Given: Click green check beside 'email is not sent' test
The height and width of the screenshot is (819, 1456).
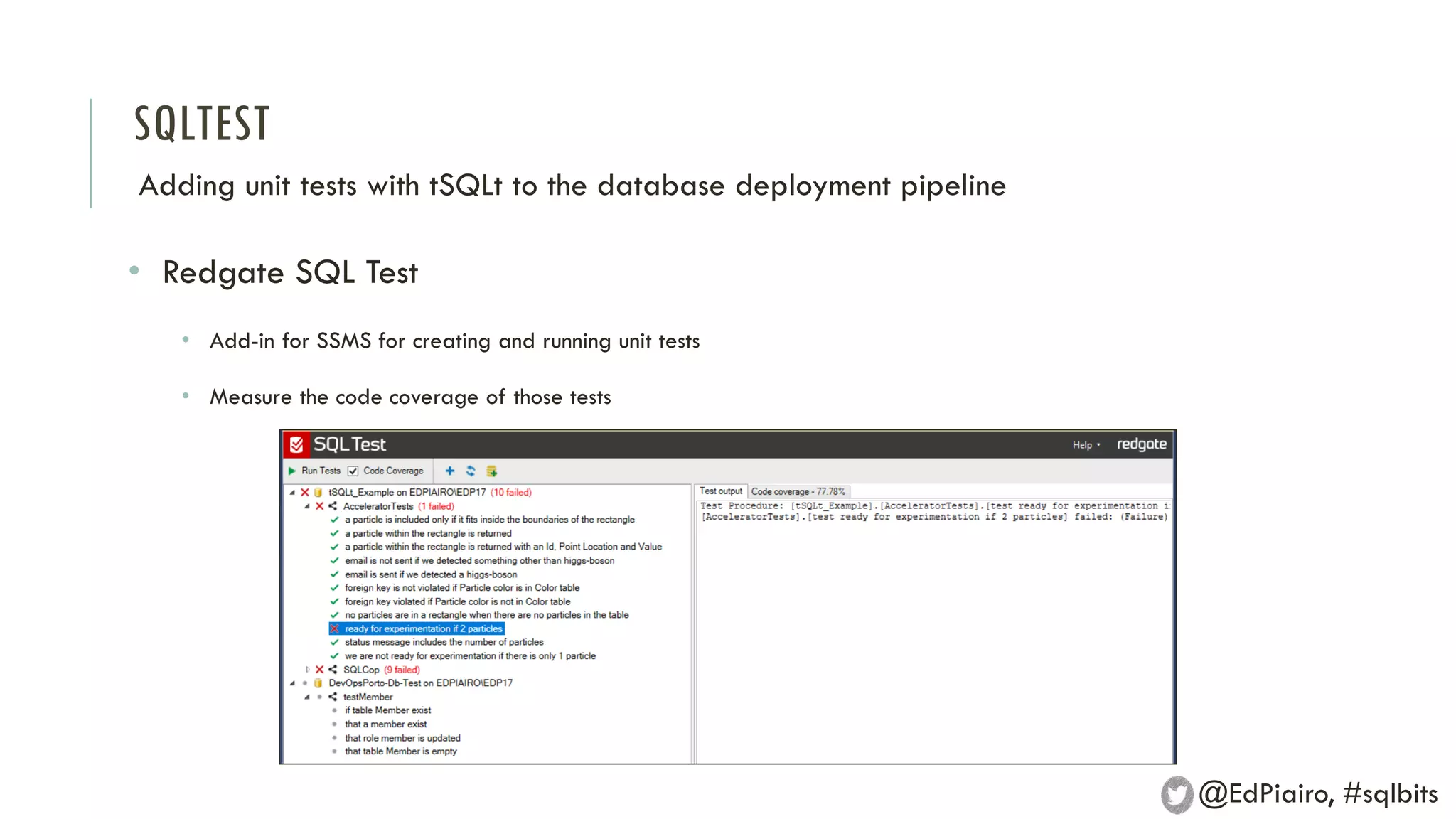Looking at the screenshot, I should coord(334,561).
